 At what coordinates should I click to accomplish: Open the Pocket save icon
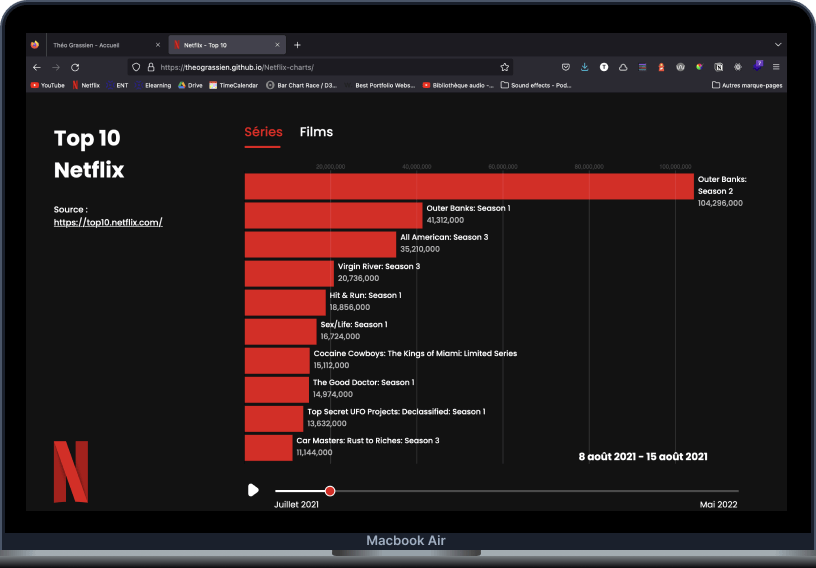566,67
